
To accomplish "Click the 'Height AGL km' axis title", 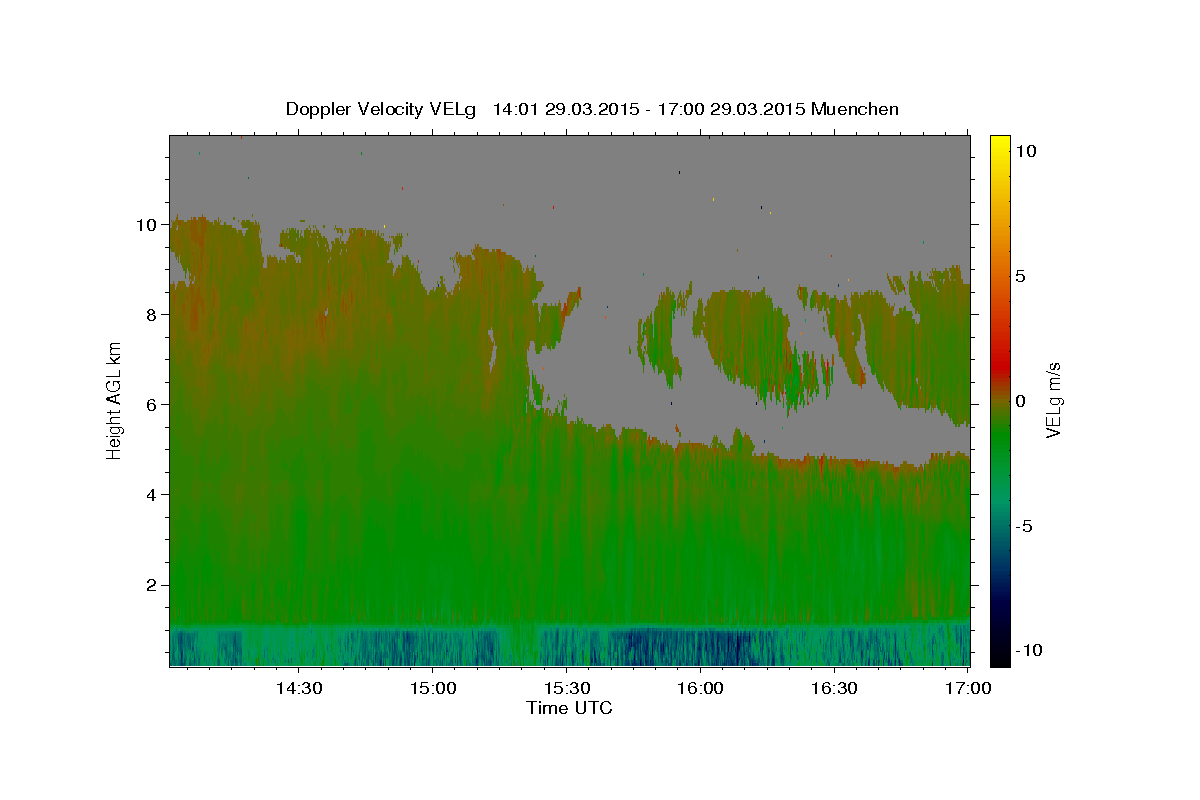I will 115,400.
